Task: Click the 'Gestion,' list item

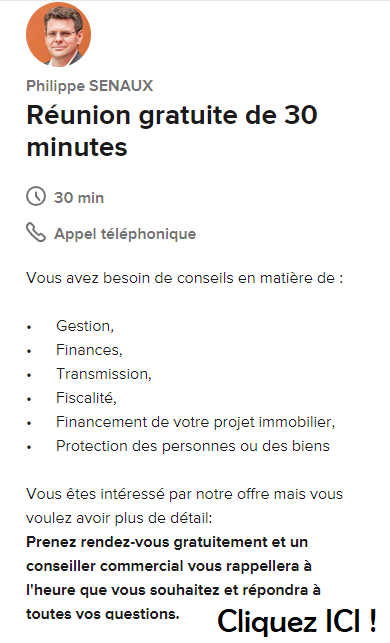Action: tap(85, 326)
